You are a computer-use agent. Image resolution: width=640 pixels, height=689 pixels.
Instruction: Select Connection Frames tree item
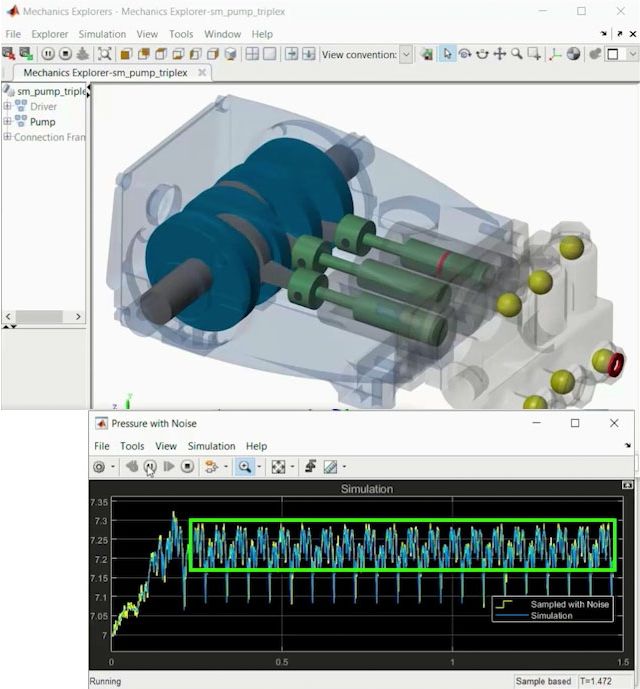[x=49, y=137]
